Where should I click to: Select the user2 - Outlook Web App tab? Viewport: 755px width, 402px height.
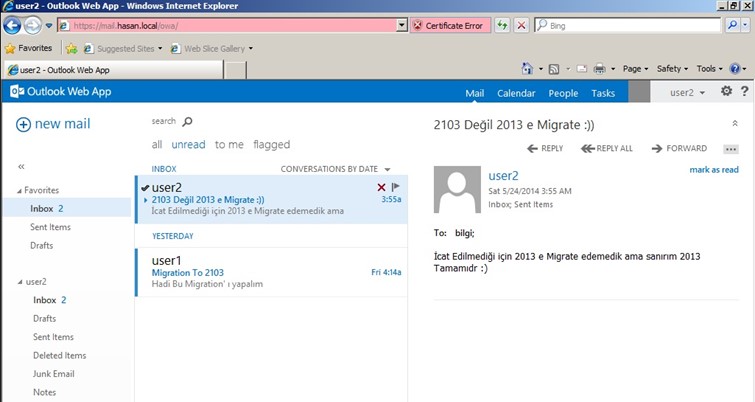click(x=114, y=70)
